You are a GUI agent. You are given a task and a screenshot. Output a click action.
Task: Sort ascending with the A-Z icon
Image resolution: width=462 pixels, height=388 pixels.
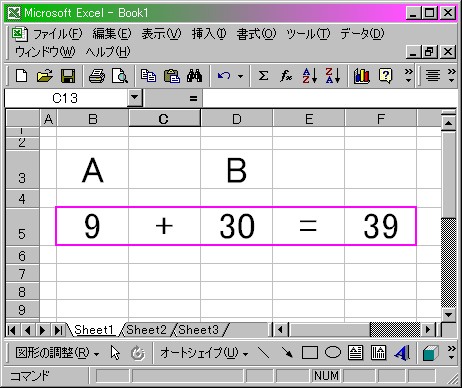click(310, 76)
